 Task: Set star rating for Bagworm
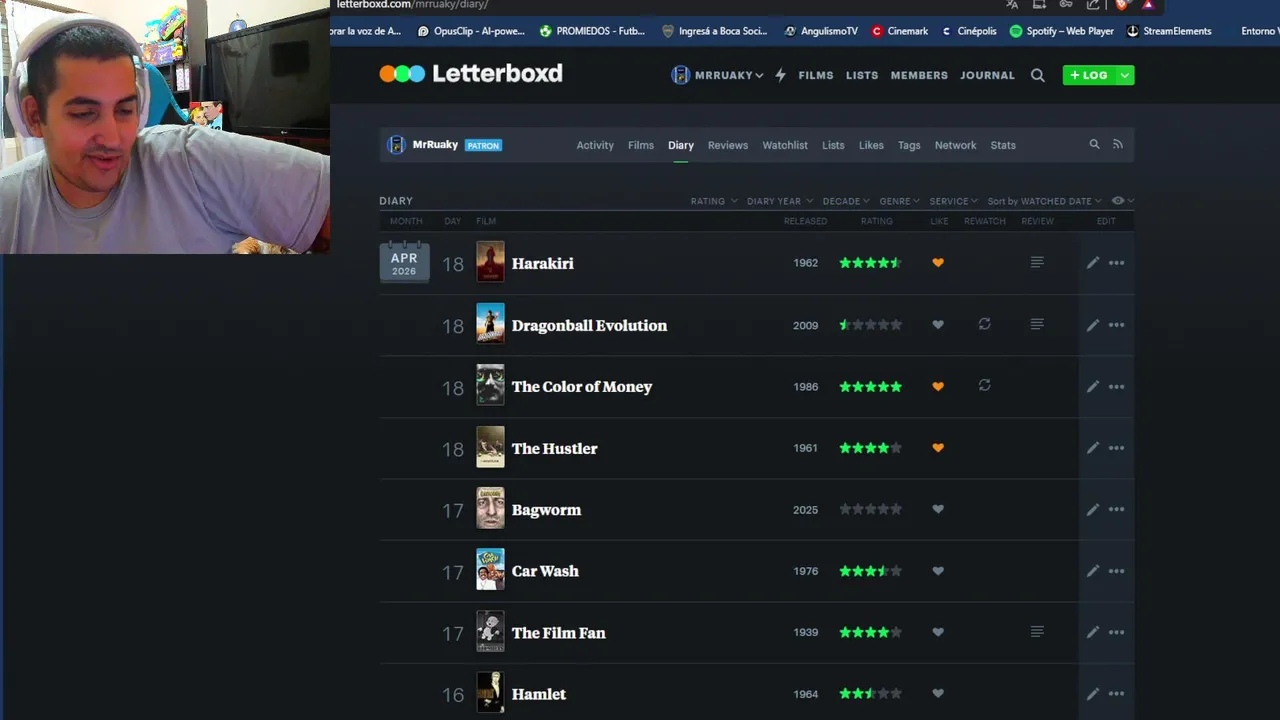point(870,509)
